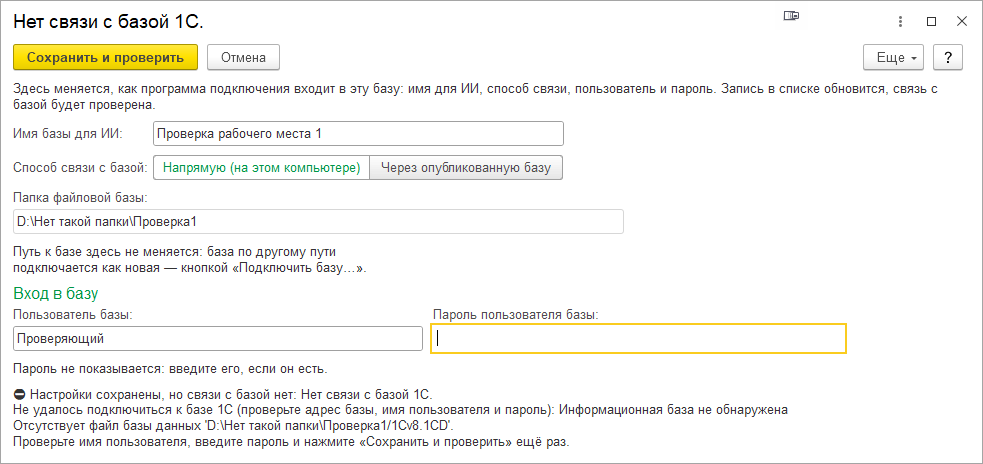Focus the 'Пароль пользователя базы' field
983x464 pixels.
pyautogui.click(x=639, y=338)
